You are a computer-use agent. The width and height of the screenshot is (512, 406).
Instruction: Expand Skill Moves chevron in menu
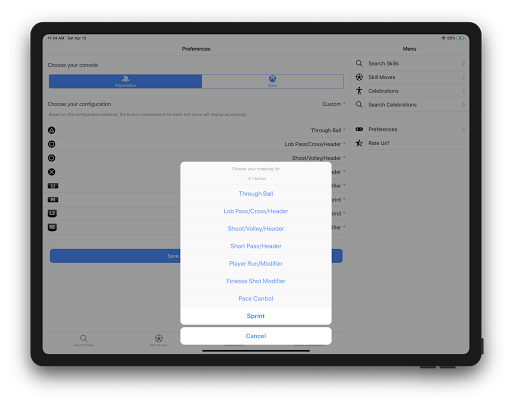463,77
